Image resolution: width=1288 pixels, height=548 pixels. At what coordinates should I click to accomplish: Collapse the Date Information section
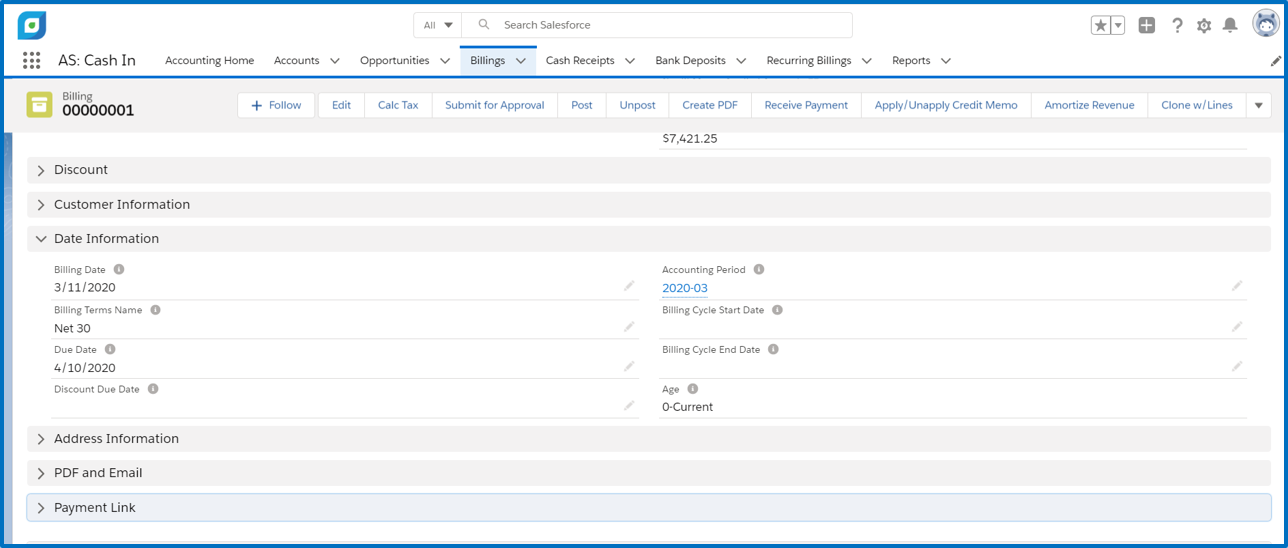pos(648,239)
